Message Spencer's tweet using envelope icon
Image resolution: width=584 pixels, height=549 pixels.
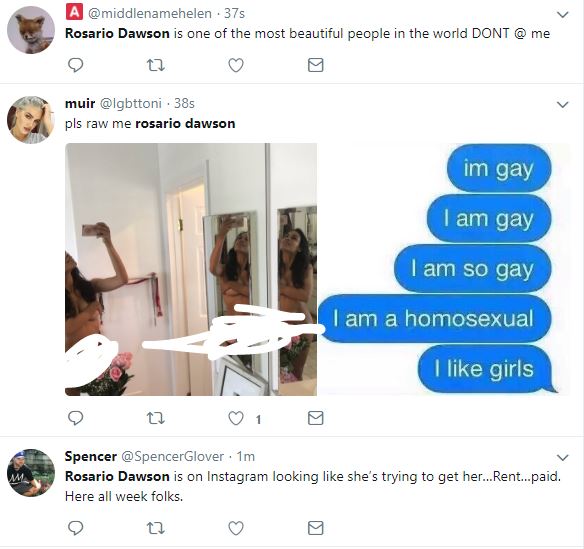point(315,528)
